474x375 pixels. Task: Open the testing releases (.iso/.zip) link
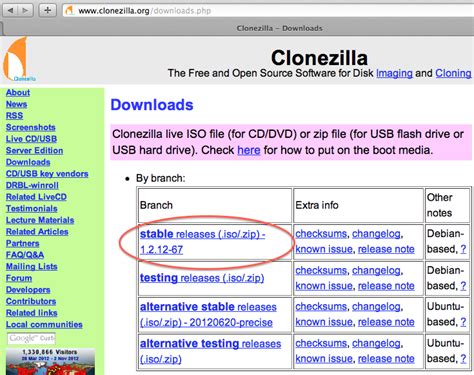pos(202,278)
